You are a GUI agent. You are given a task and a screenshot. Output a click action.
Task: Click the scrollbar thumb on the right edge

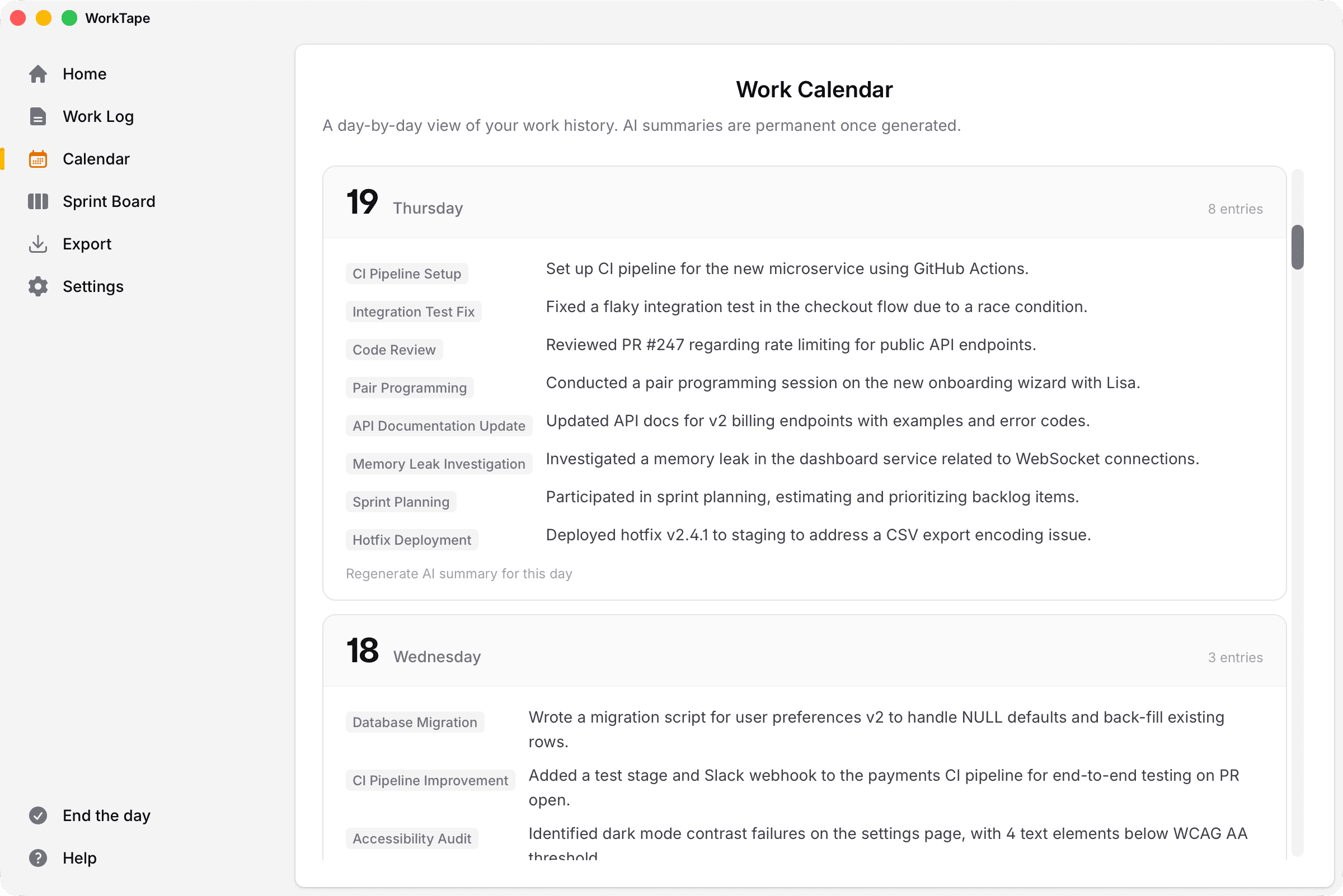[x=1297, y=247]
